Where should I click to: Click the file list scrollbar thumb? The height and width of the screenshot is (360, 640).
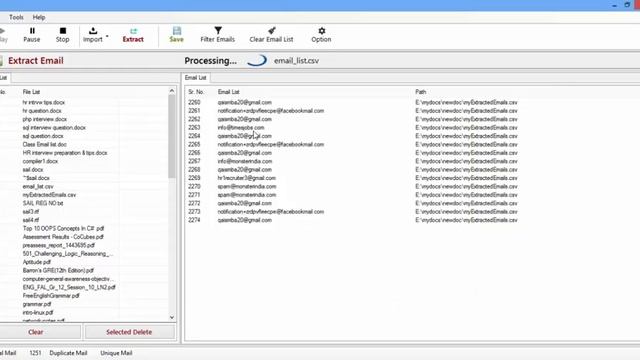172,137
